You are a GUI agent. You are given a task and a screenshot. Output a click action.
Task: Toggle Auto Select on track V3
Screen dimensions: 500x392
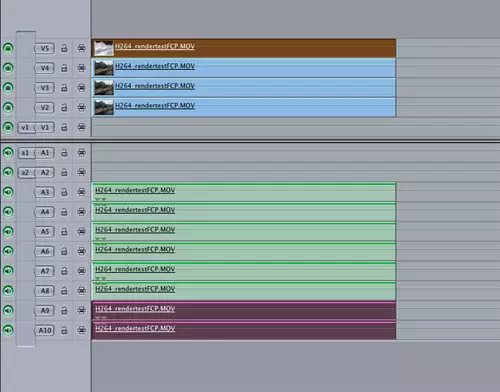click(x=81, y=88)
